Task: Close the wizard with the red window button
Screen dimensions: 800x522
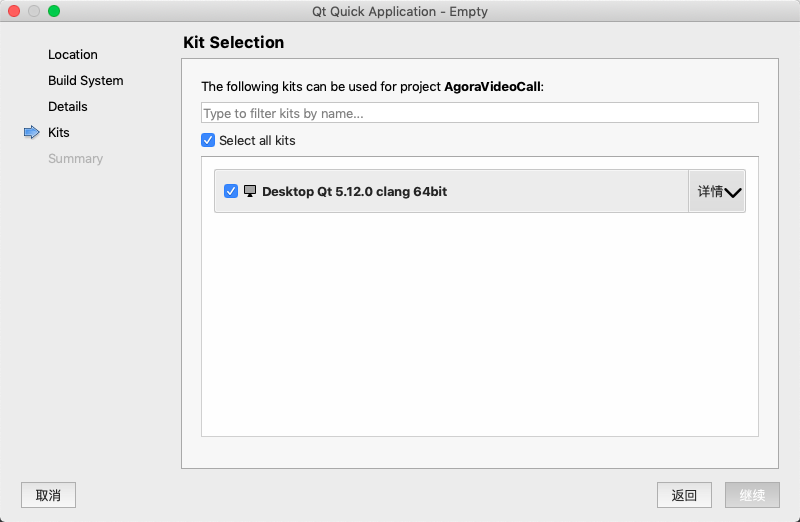Action: tap(14, 11)
